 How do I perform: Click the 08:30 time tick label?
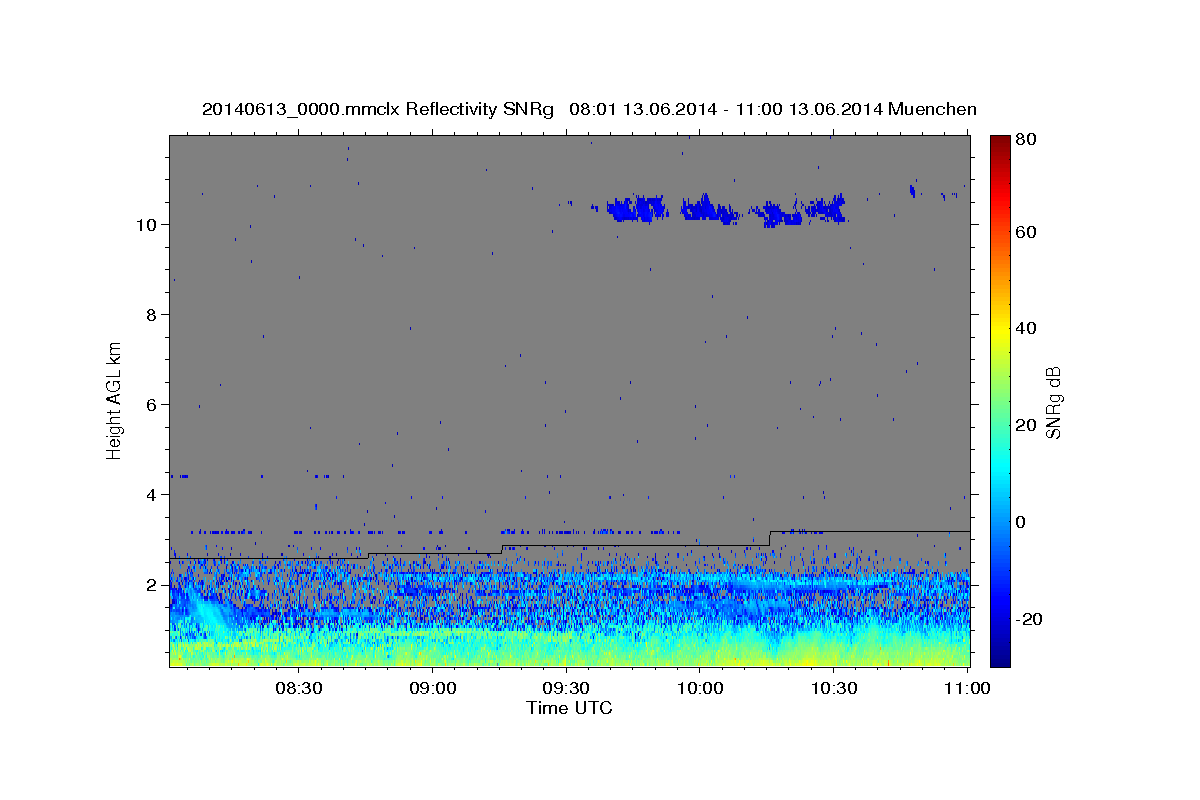point(298,689)
